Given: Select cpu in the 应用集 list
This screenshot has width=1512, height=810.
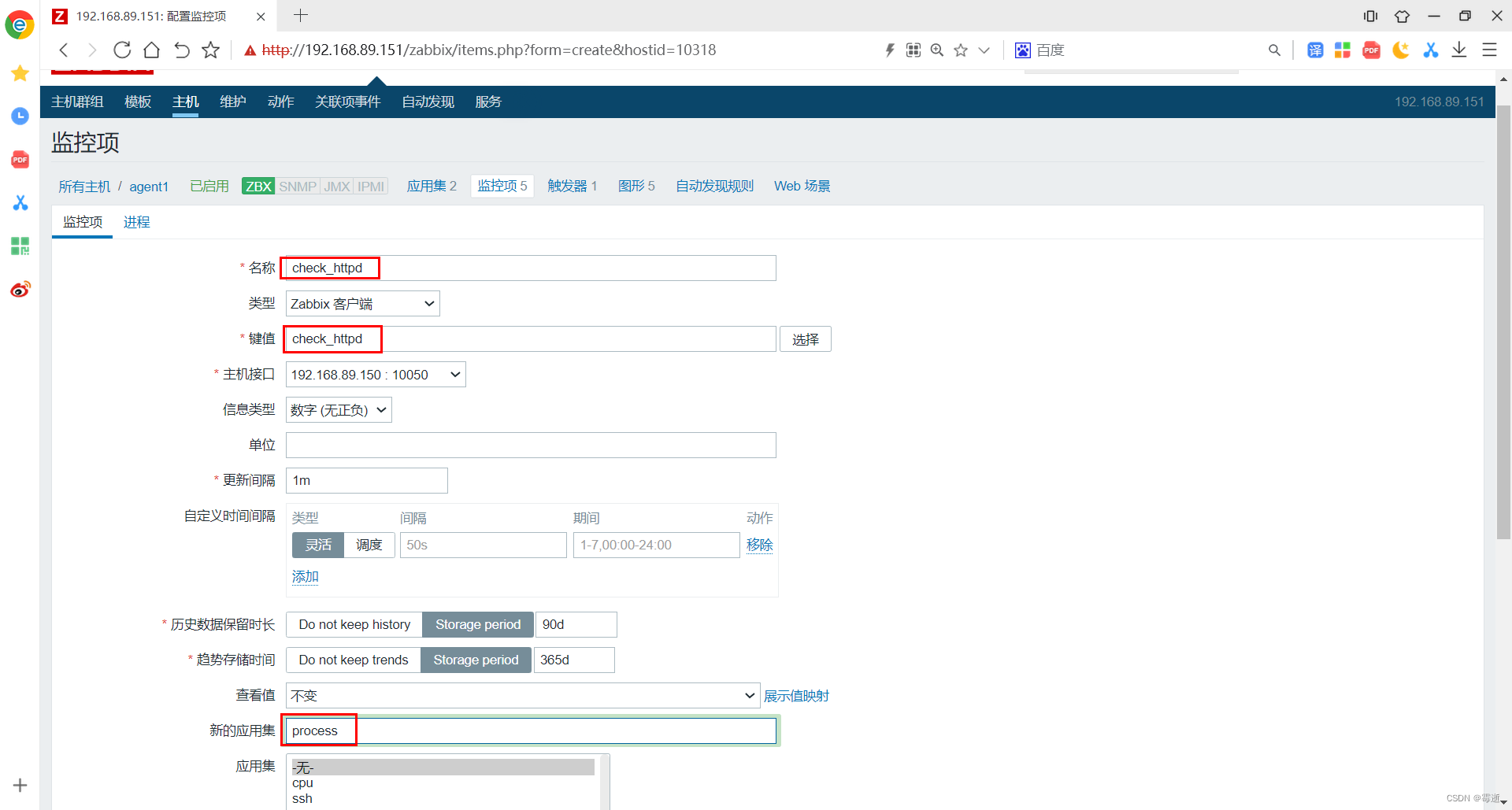Looking at the screenshot, I should 302,783.
